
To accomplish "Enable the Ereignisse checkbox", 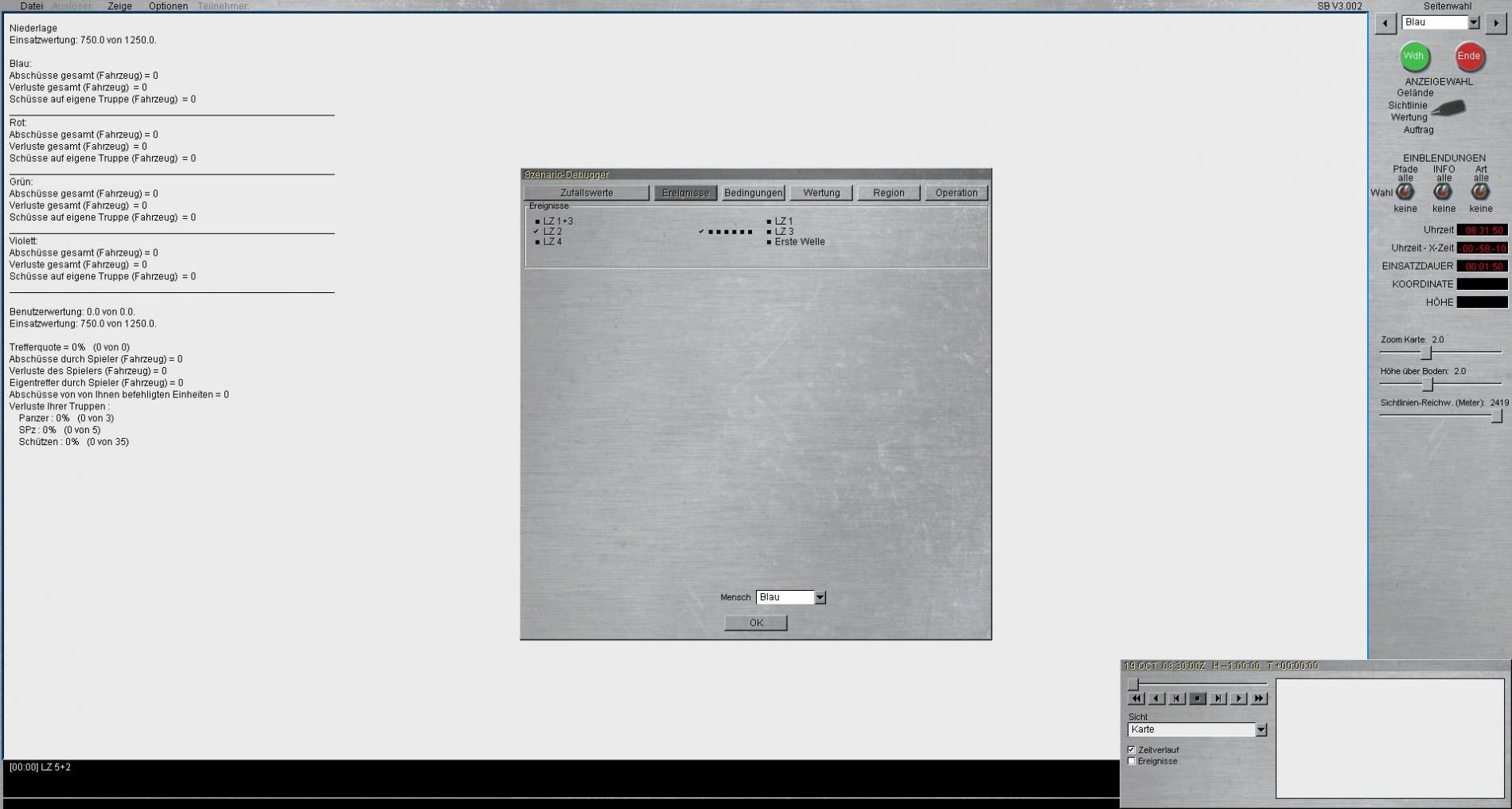I will coord(1132,761).
